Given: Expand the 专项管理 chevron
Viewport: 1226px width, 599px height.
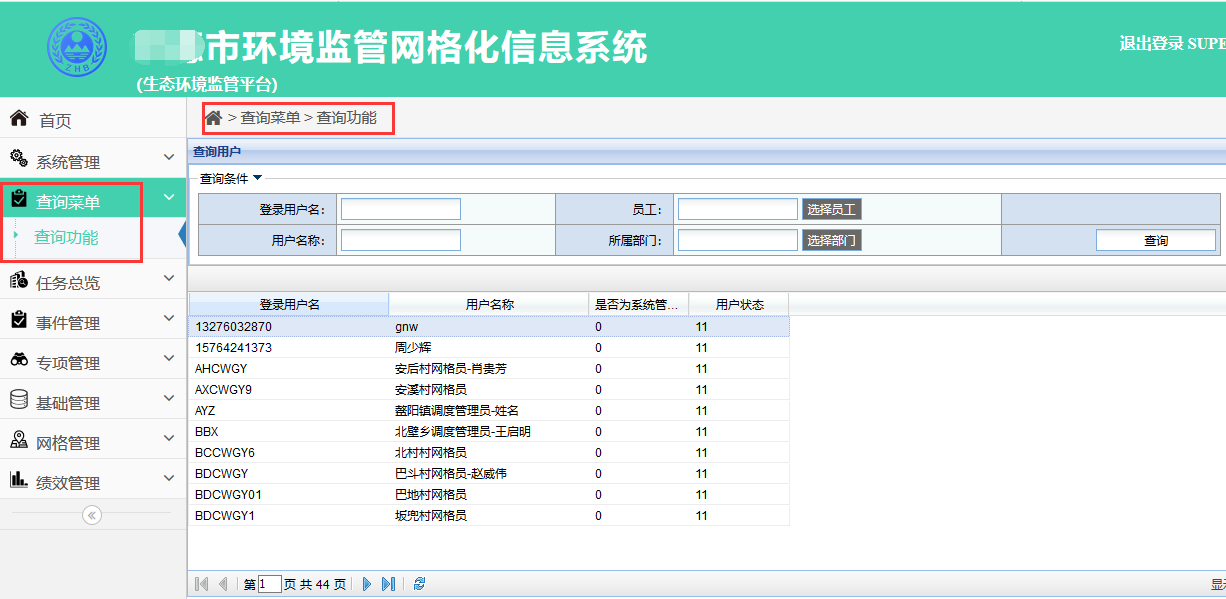Looking at the screenshot, I should (168, 358).
